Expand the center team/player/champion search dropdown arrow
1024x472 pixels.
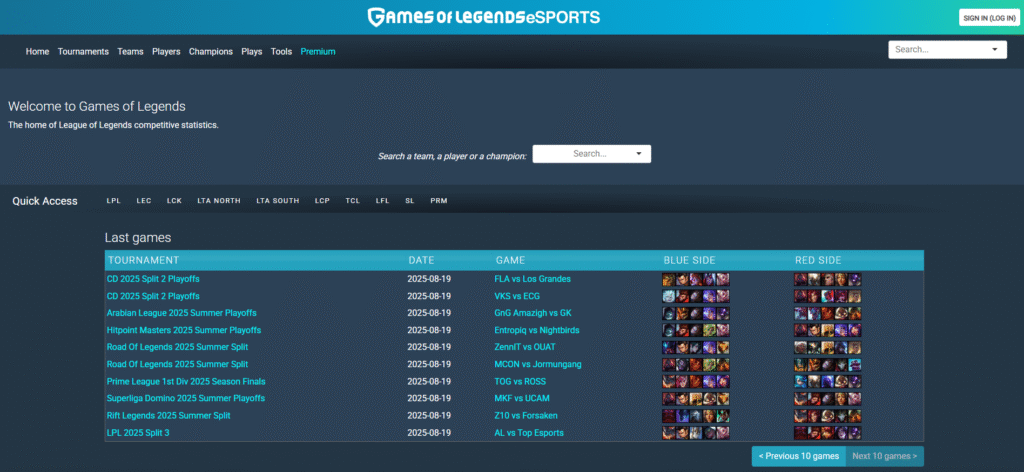(x=639, y=154)
